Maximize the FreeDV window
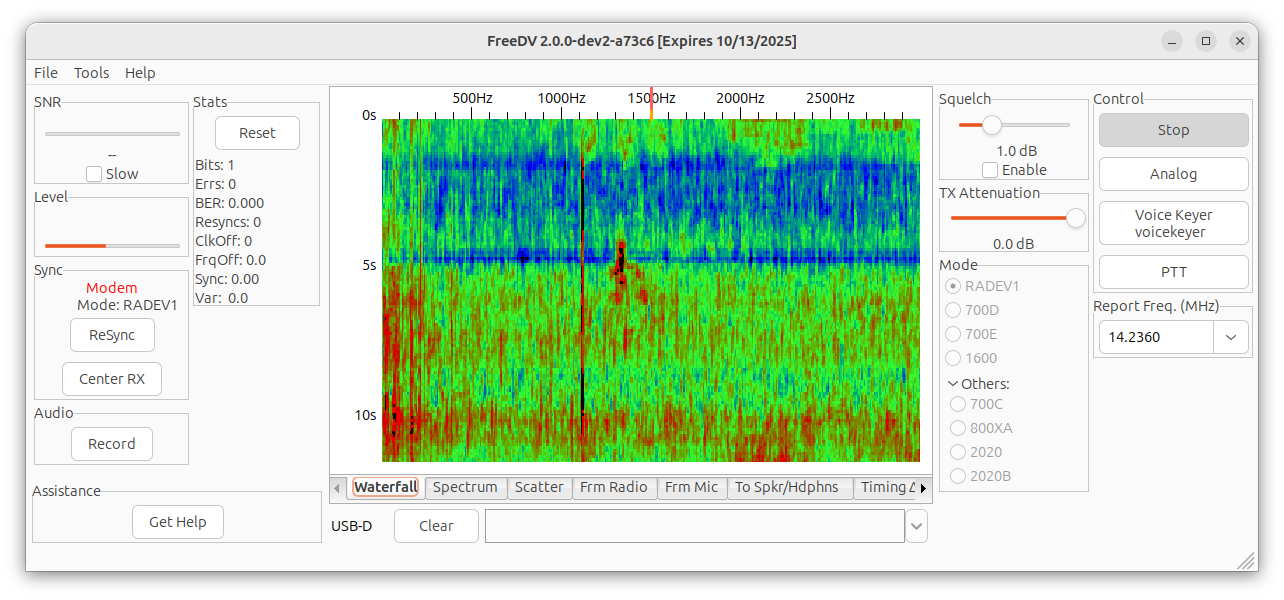 click(x=1206, y=41)
